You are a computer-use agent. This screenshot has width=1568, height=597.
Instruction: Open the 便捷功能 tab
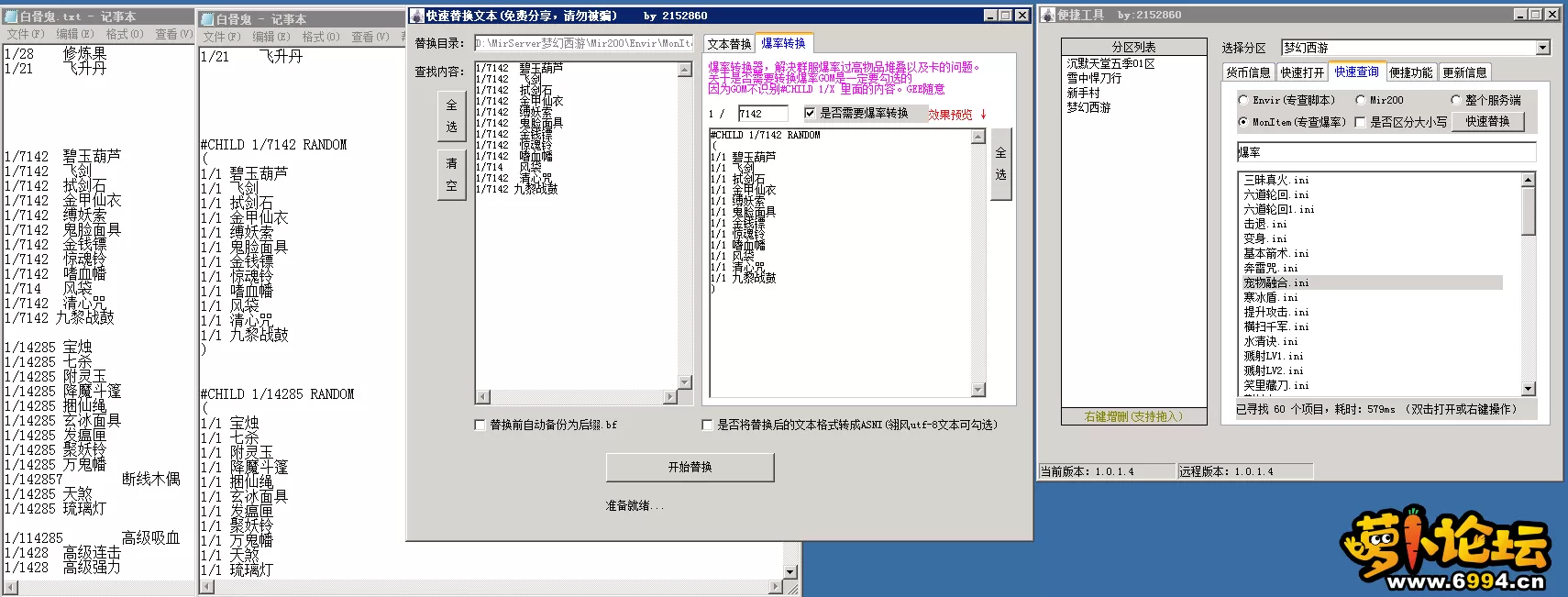pos(1410,72)
